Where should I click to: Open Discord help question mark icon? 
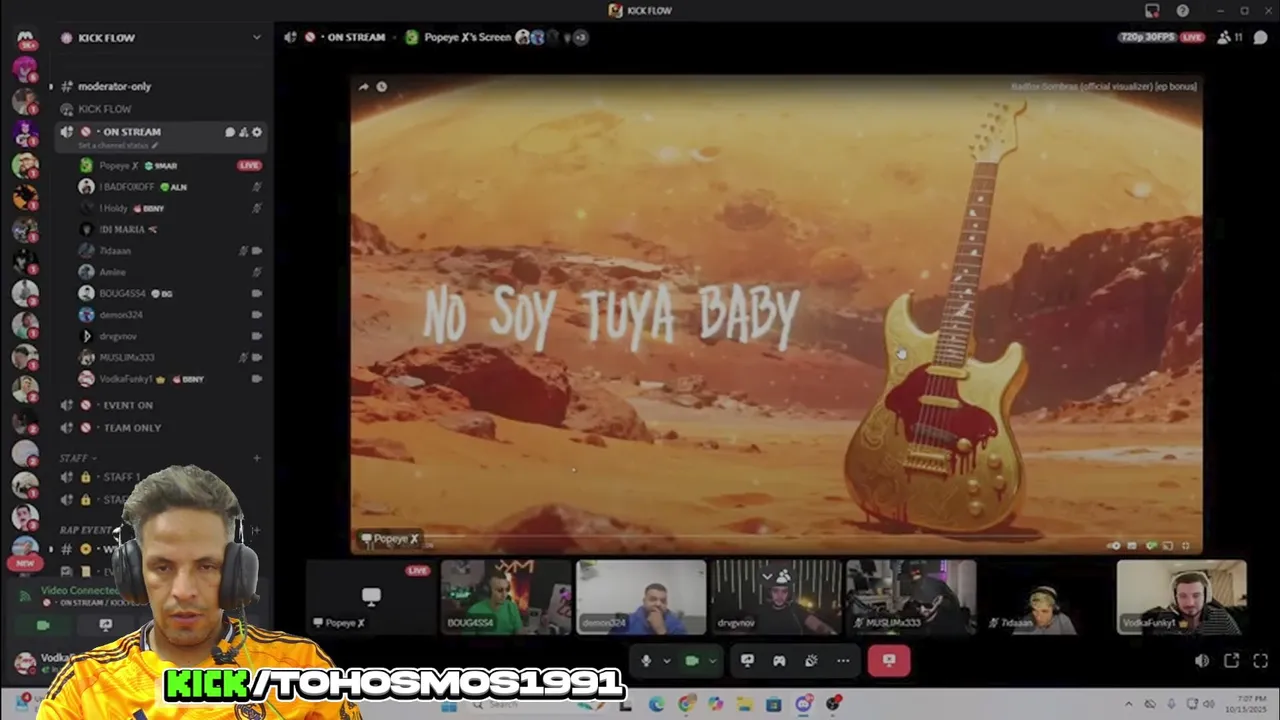[1182, 11]
